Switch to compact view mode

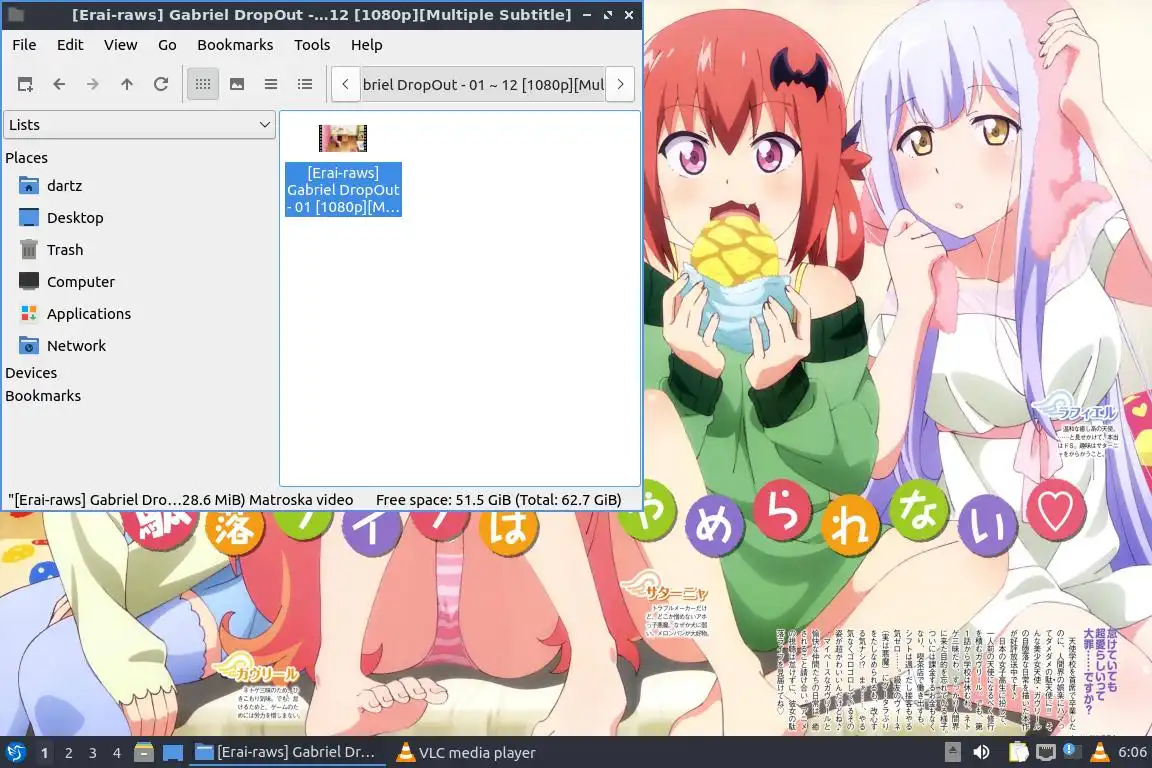(271, 84)
